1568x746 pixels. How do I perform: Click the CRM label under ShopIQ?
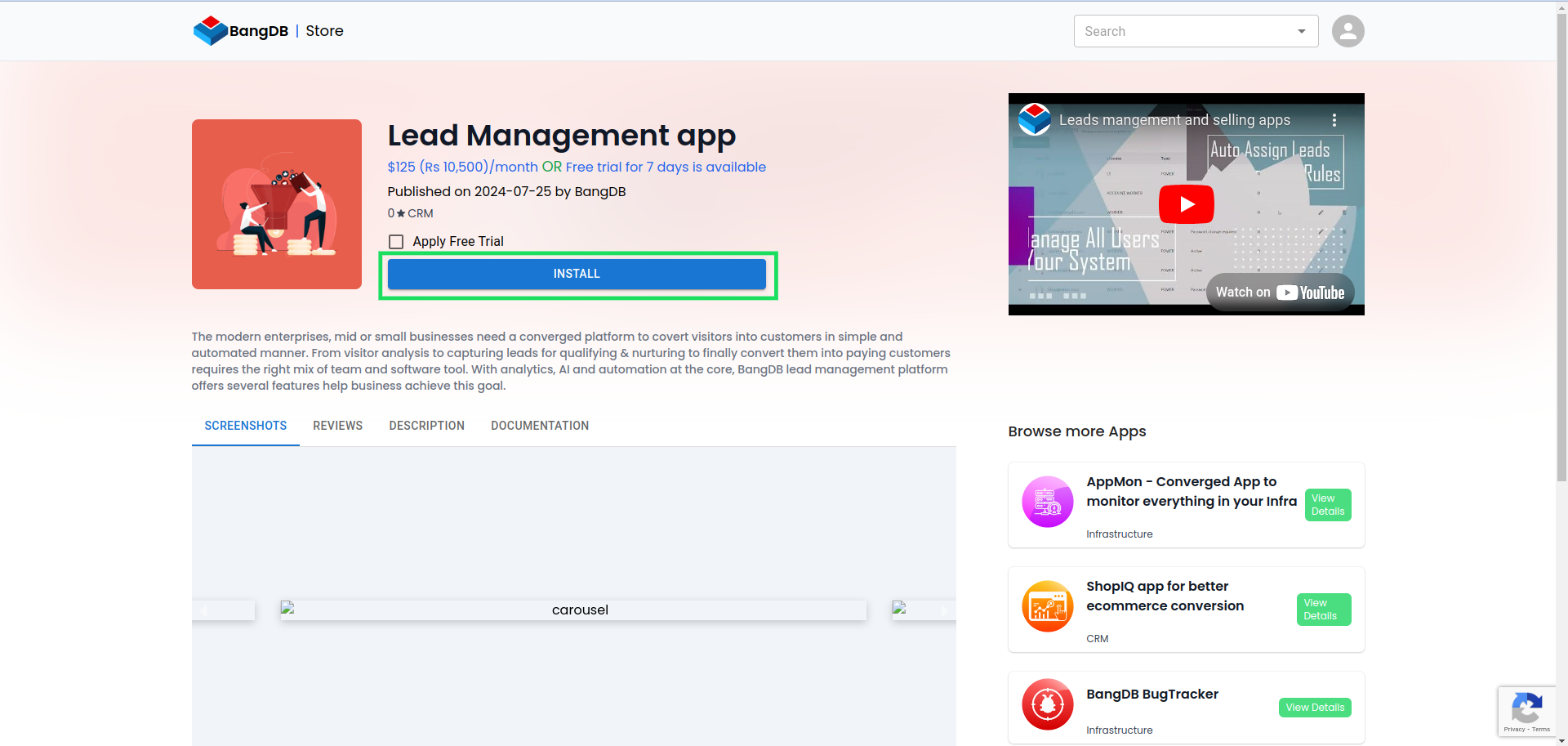(x=1097, y=639)
